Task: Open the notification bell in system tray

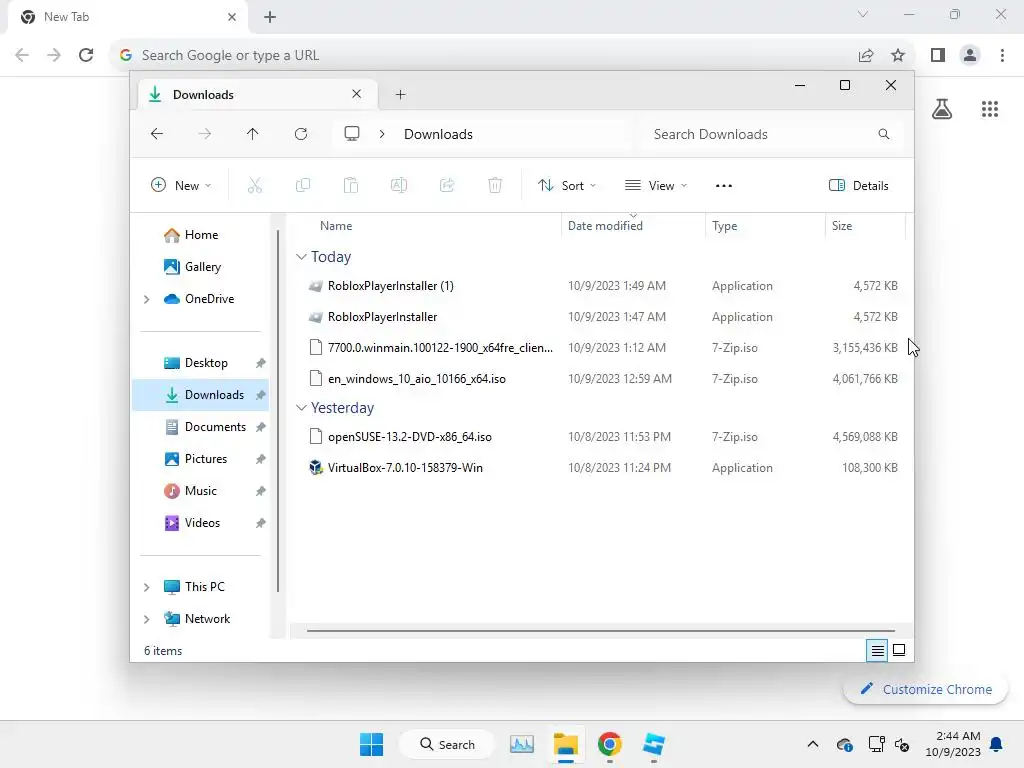Action: [x=997, y=744]
